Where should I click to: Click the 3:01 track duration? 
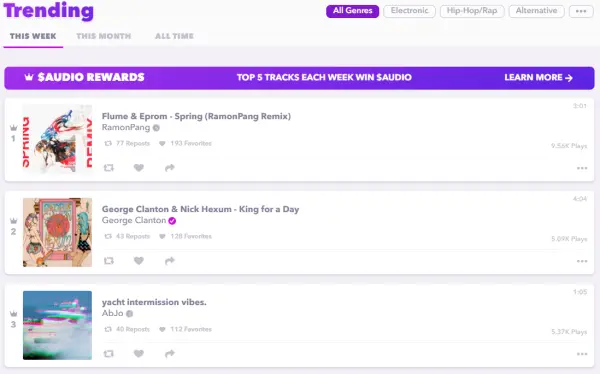pyautogui.click(x=580, y=106)
